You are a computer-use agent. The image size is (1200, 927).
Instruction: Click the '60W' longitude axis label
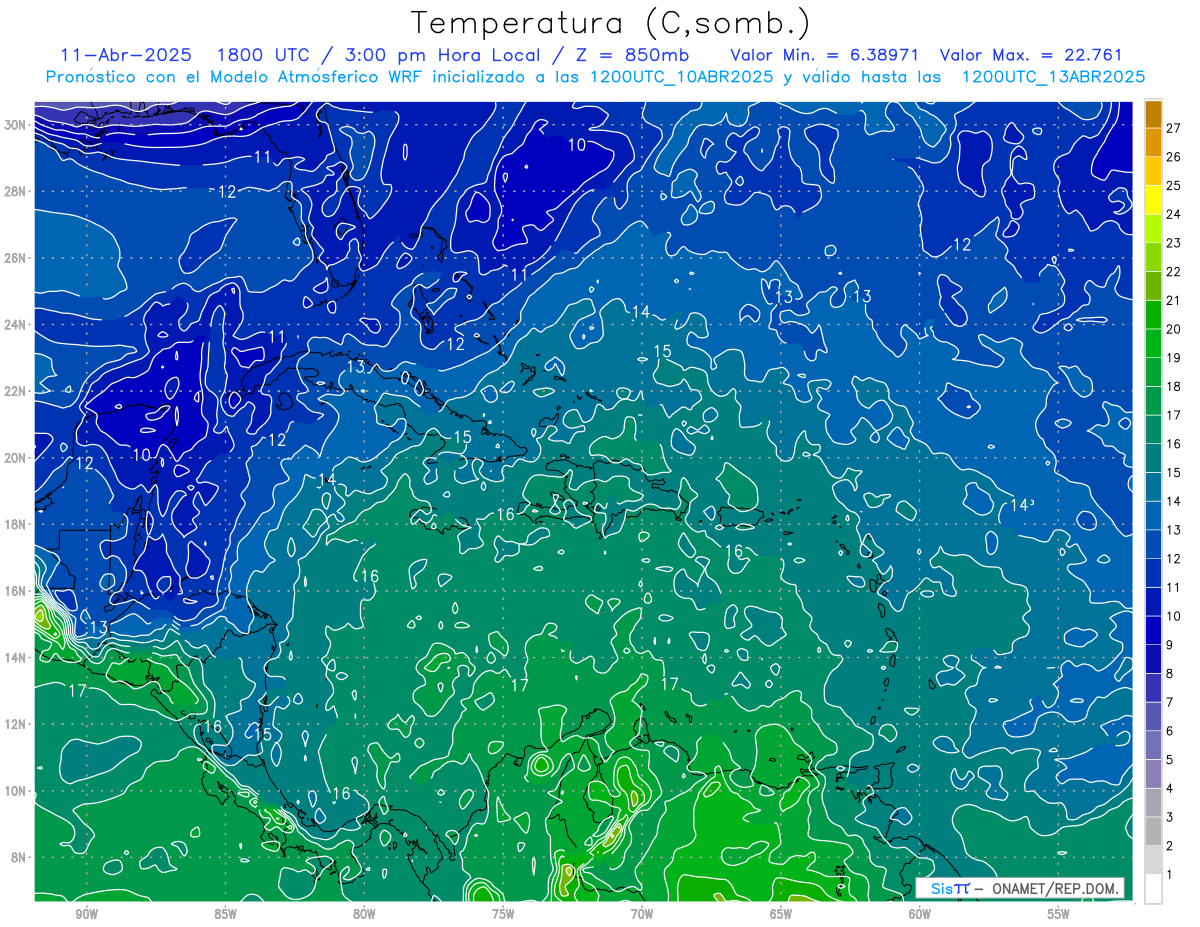click(920, 914)
